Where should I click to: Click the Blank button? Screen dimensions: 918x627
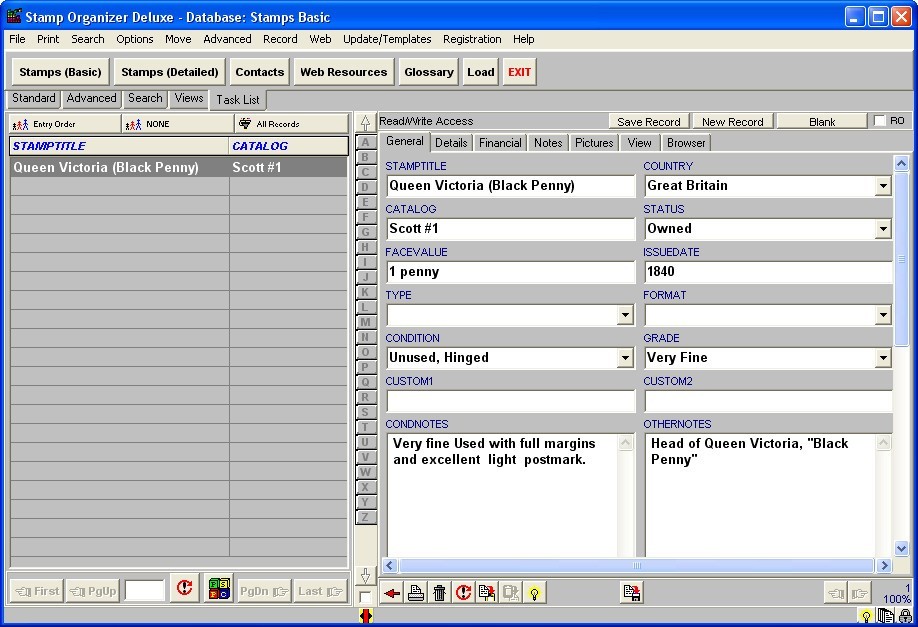coord(822,122)
